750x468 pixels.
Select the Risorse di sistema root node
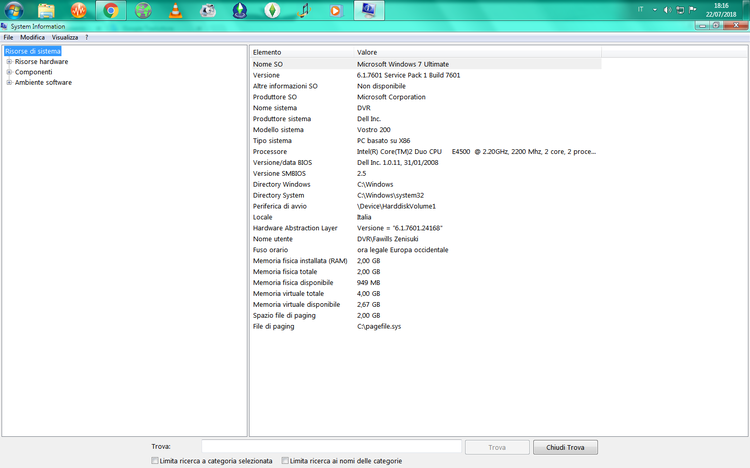click(x=33, y=51)
